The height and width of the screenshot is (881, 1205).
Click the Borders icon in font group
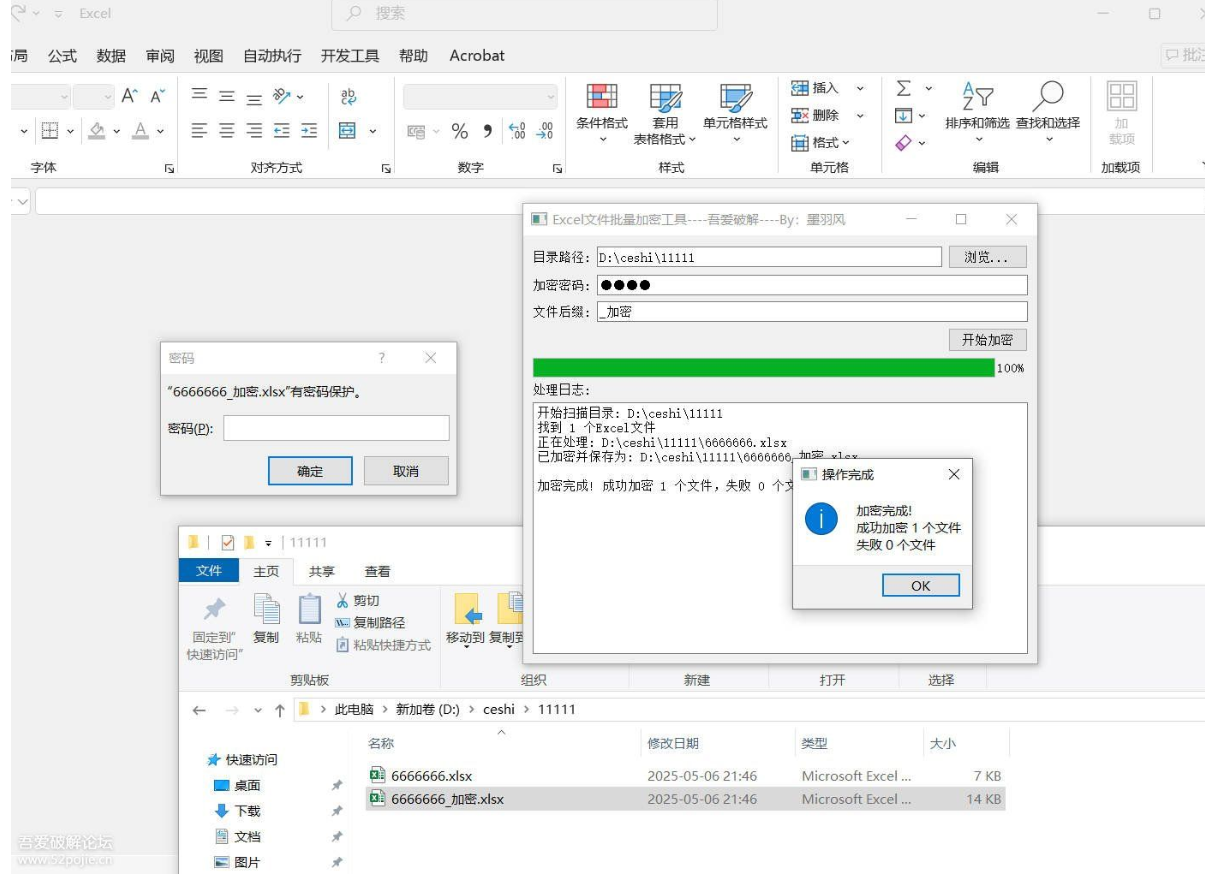[50, 131]
